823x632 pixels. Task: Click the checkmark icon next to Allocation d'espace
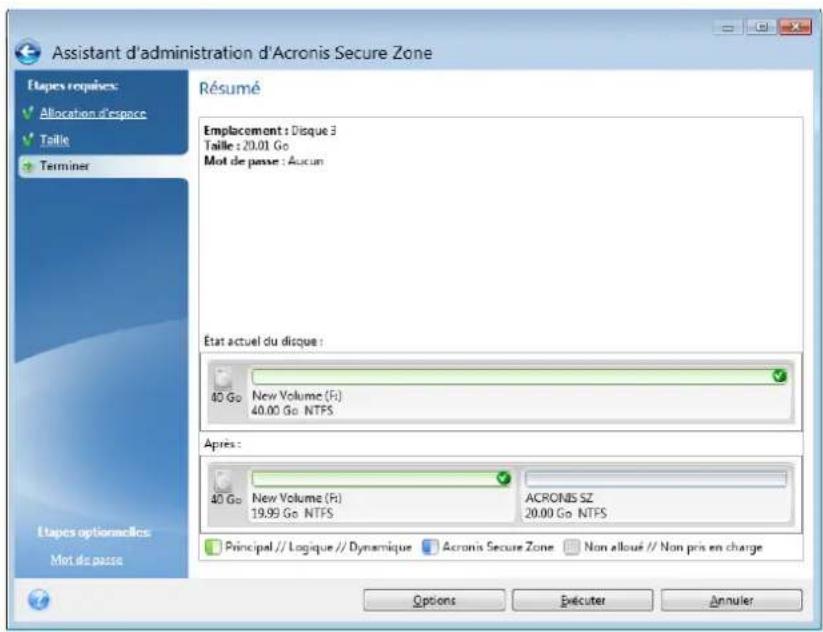click(28, 113)
